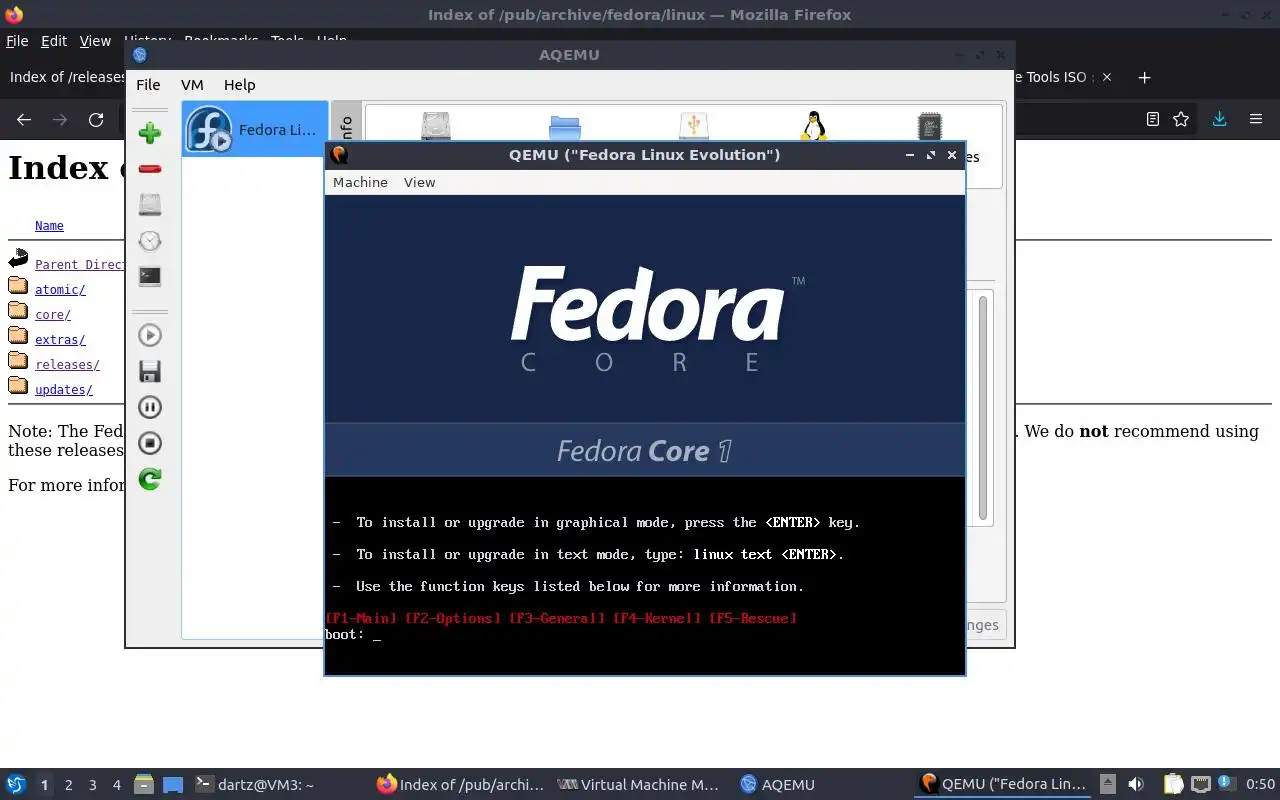Image resolution: width=1280 pixels, height=800 pixels.
Task: Open Firefox's downloads panel arrow
Action: tap(1219, 119)
